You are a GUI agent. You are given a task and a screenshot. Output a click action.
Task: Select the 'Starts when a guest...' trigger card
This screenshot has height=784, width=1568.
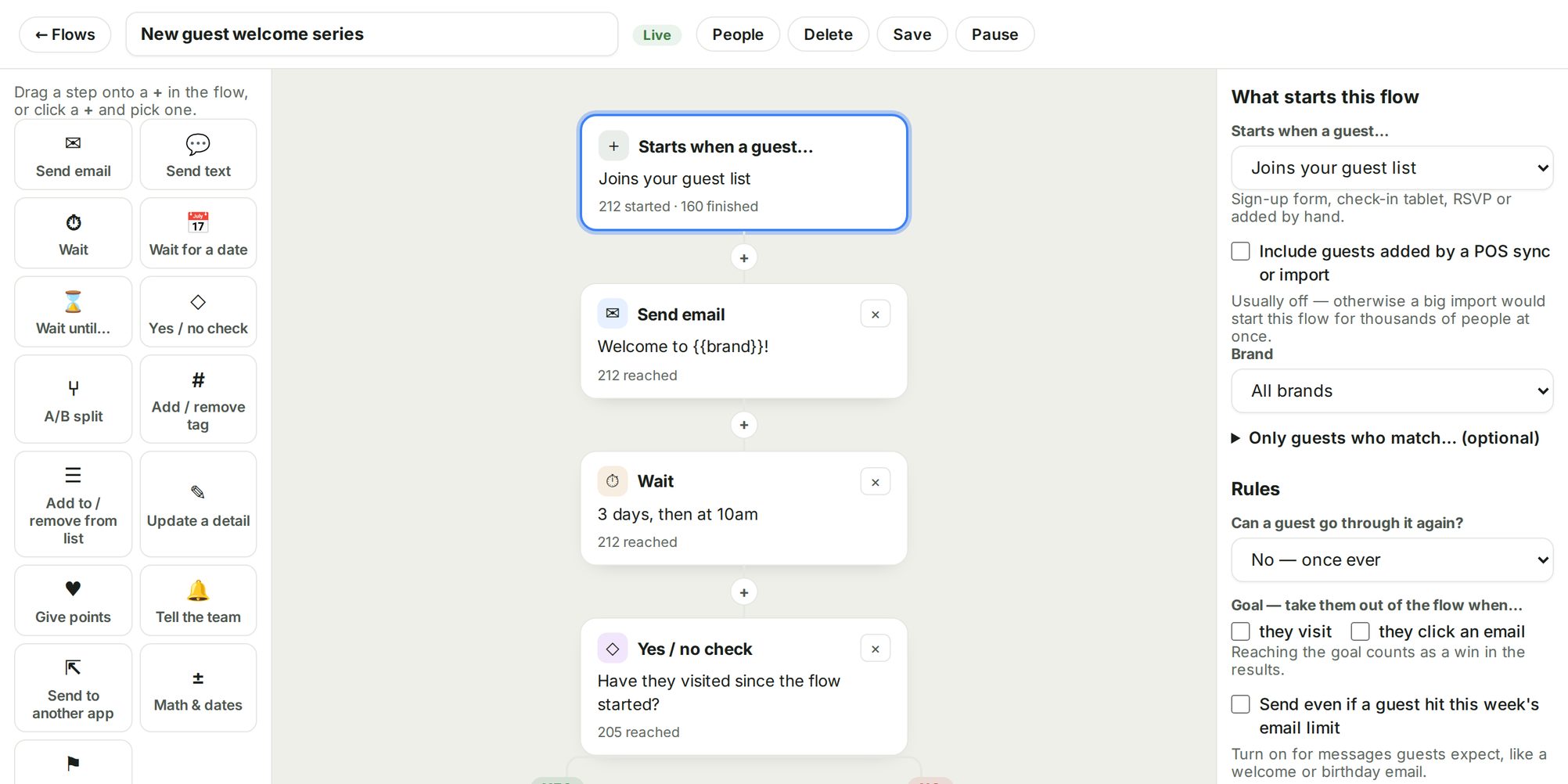(x=743, y=173)
